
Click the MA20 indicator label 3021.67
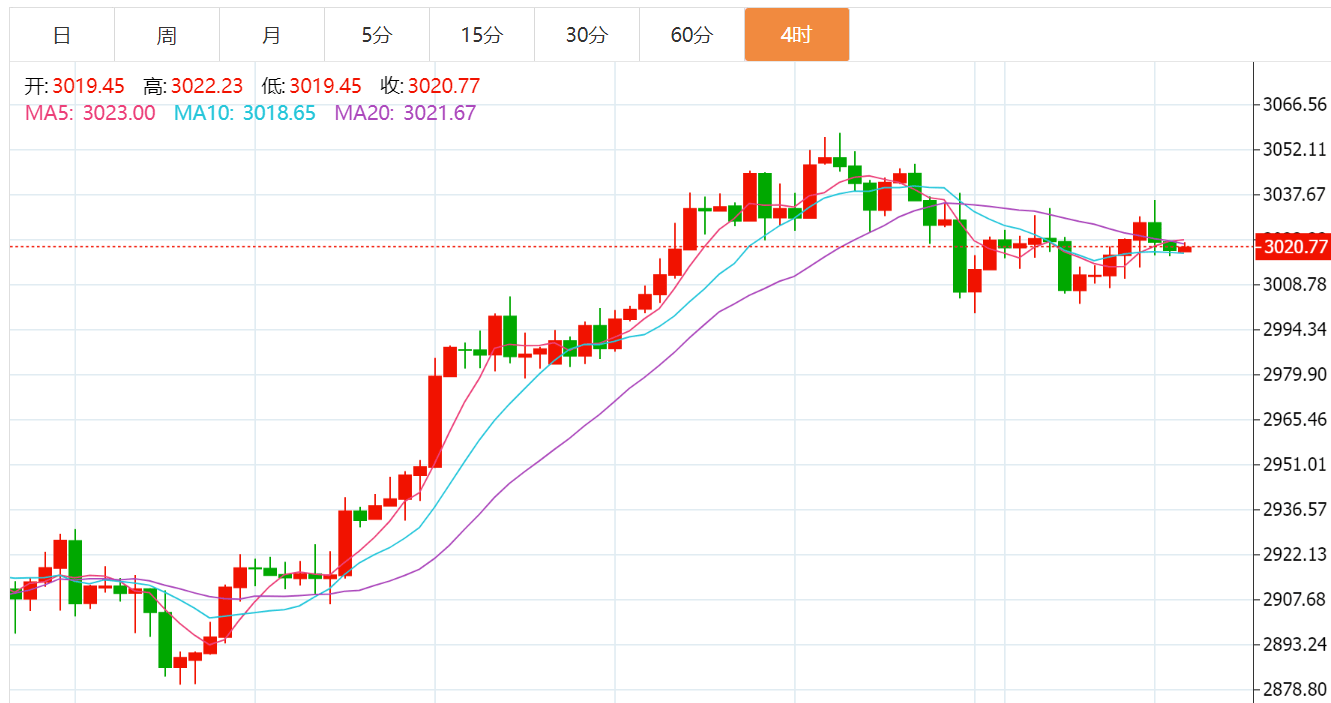click(439, 113)
